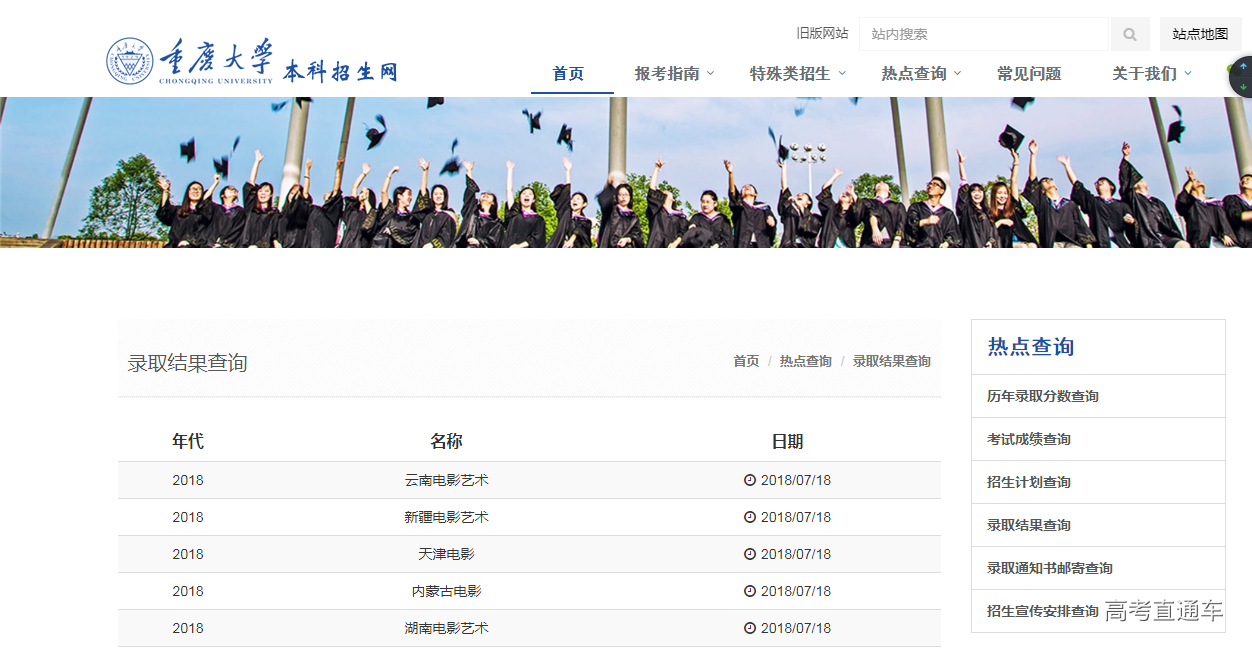Select the 首页 navigation tab

pos(571,73)
